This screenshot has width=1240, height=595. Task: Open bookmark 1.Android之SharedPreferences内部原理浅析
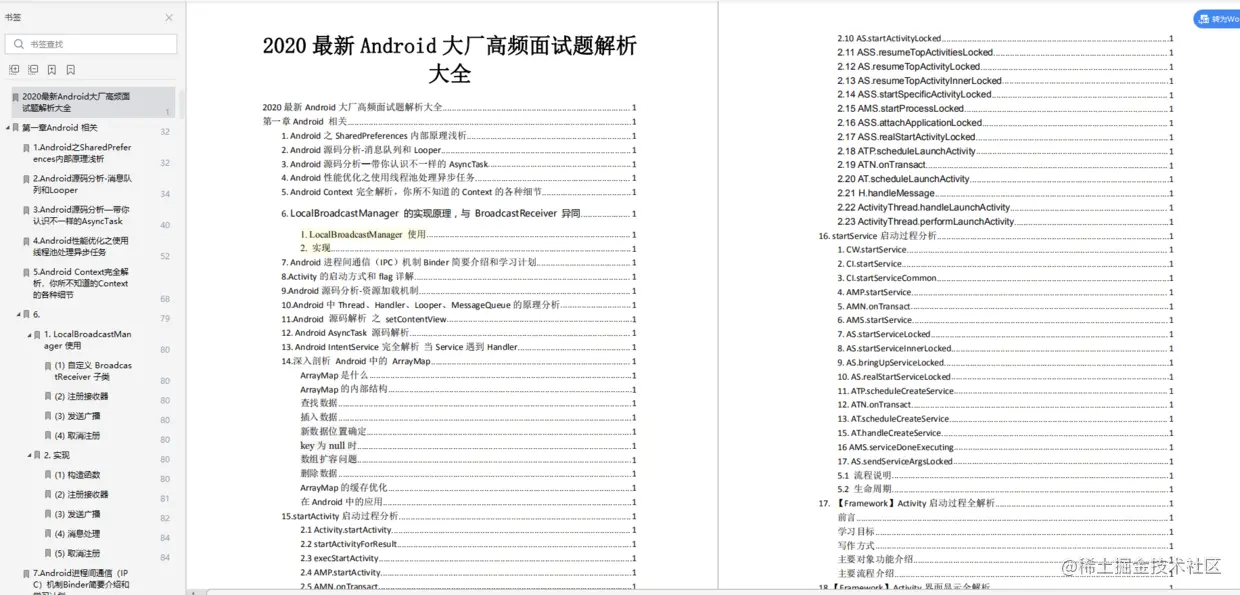pos(82,153)
